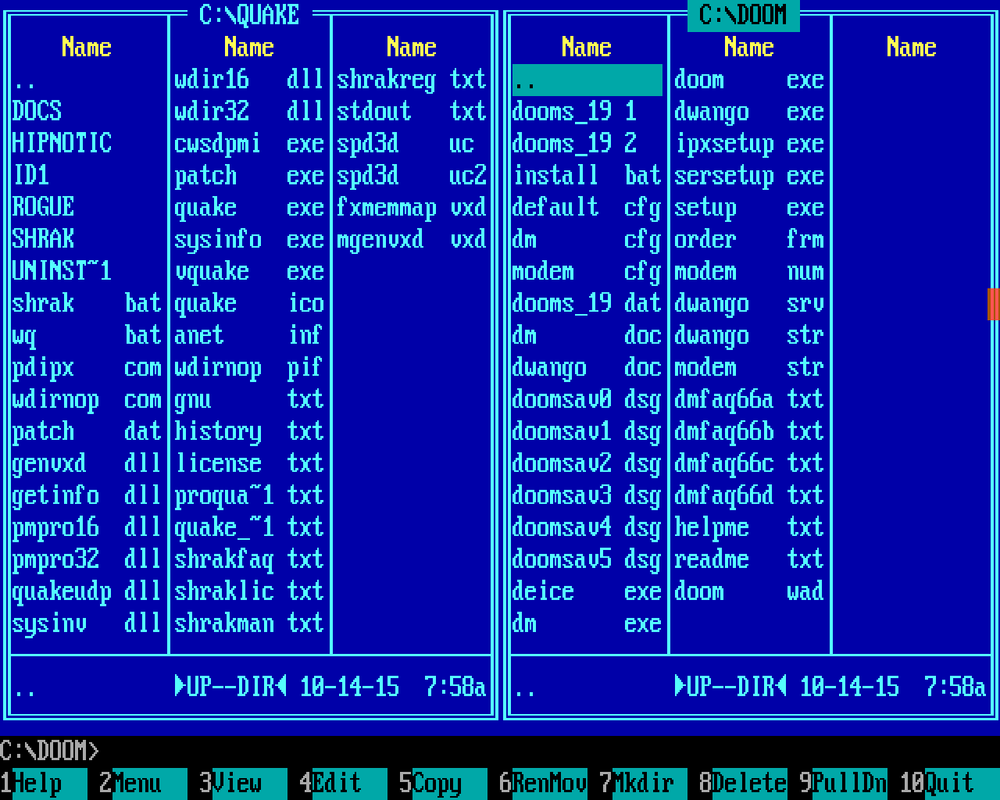The width and height of the screenshot is (1000, 800).
Task: Select the ROGUE folder
Action: click(x=87, y=208)
